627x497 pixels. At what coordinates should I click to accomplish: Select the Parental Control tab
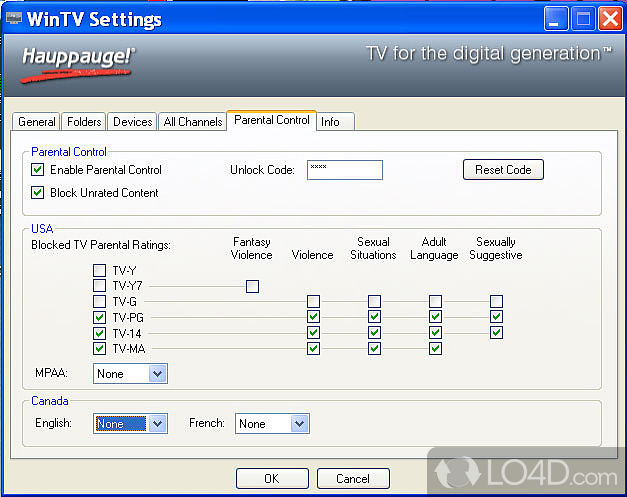click(x=272, y=120)
